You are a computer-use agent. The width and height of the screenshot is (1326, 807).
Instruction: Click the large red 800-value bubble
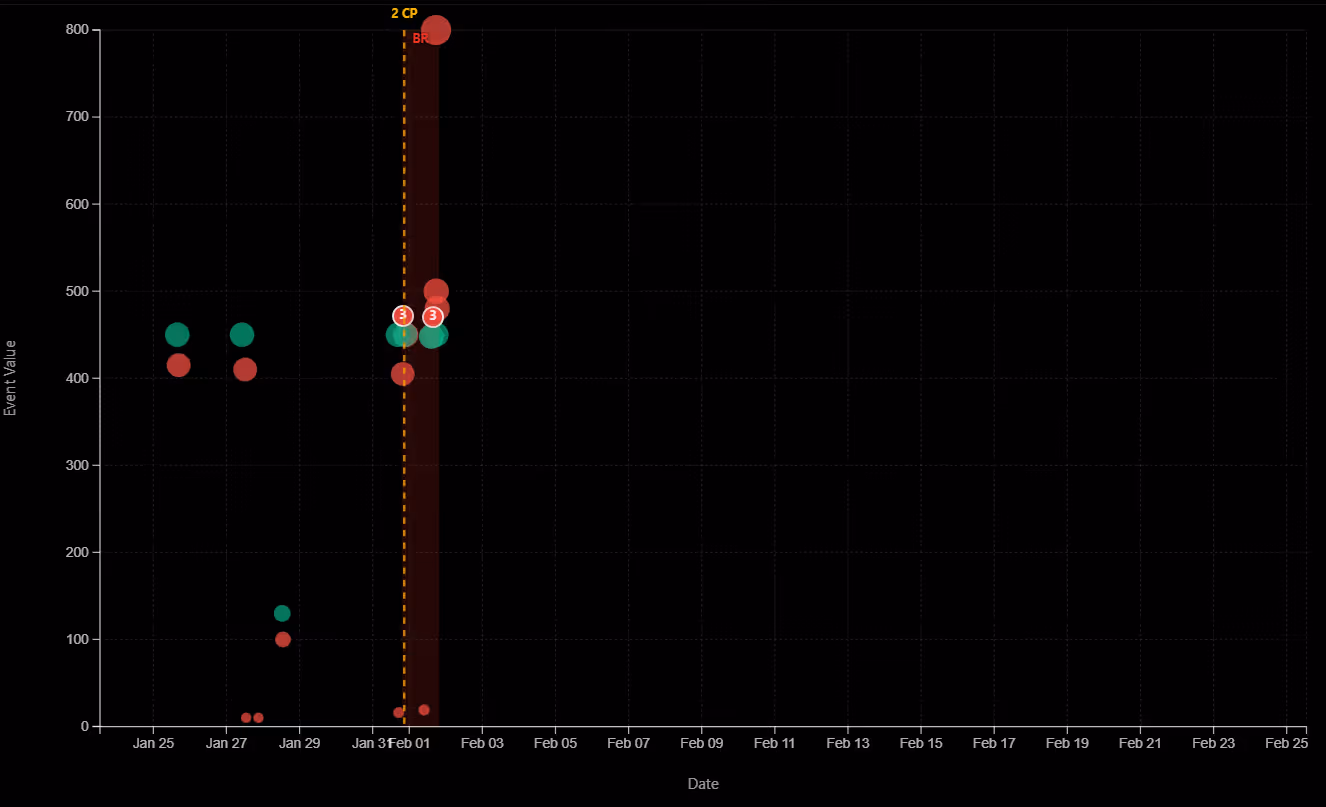(x=435, y=30)
